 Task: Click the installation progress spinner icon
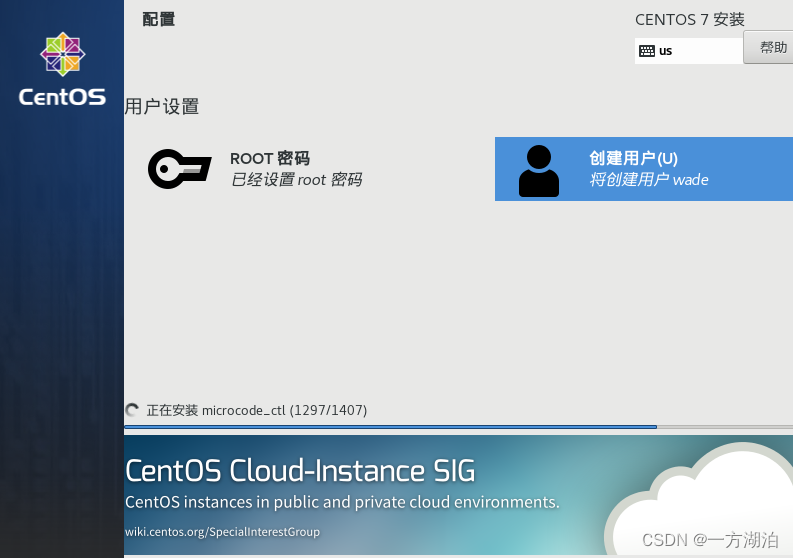click(132, 410)
